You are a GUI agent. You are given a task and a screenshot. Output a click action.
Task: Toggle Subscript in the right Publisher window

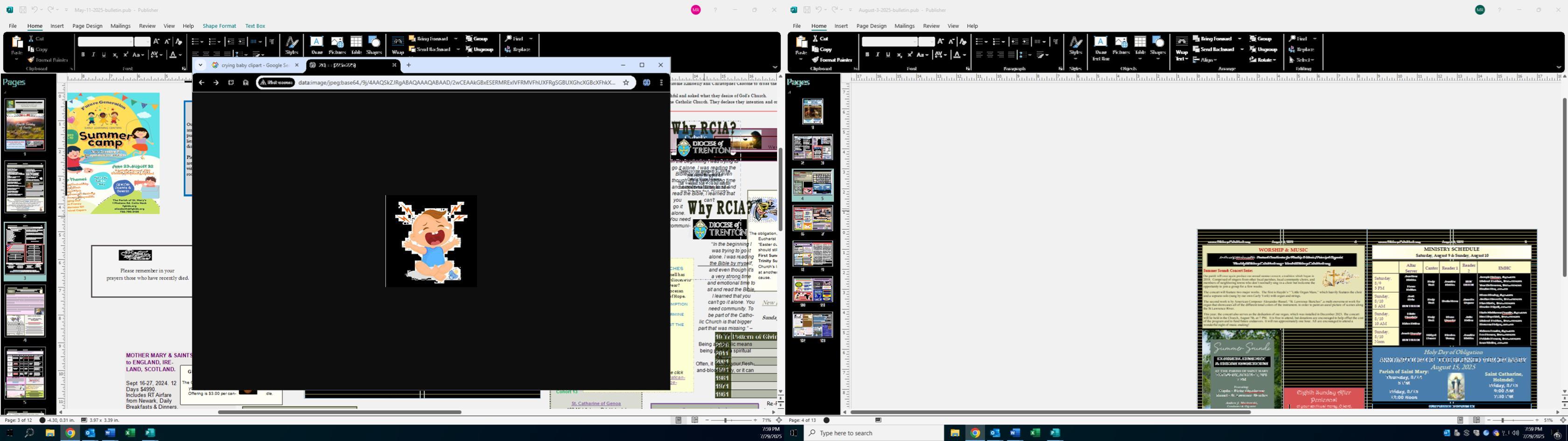[x=899, y=55]
